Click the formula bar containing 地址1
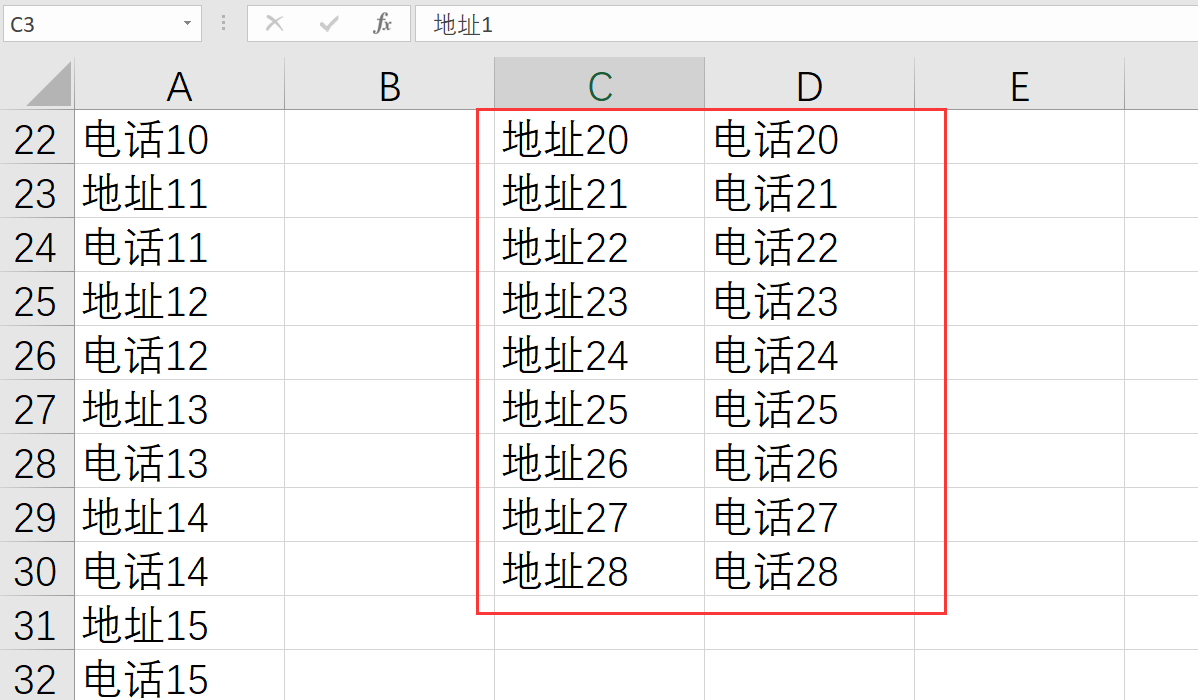Screen dimensions: 1198x700 (800, 24)
